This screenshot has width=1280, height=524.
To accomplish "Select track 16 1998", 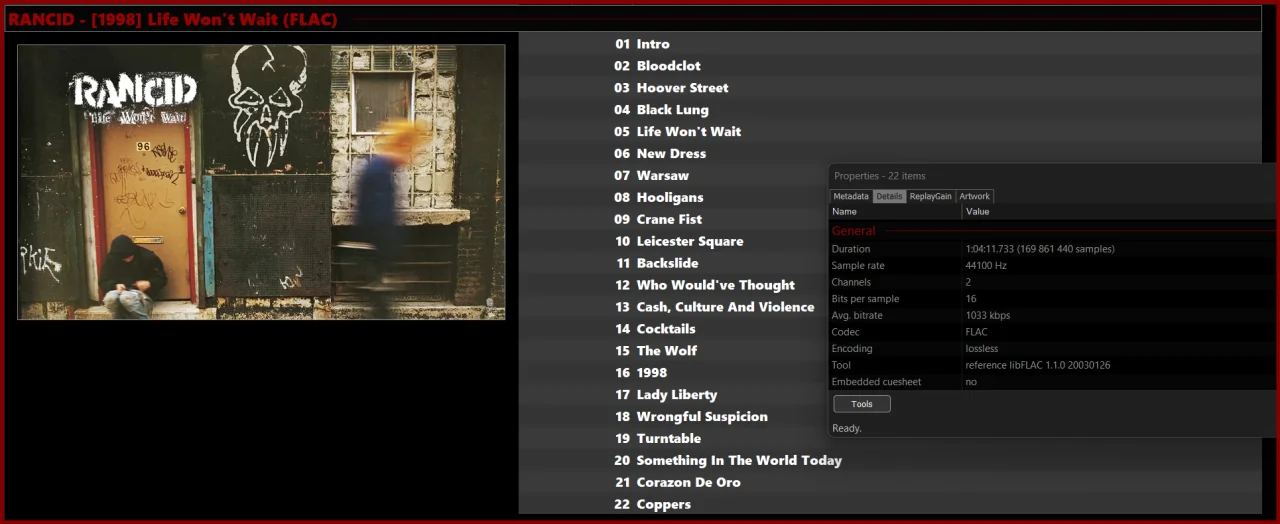I will pyautogui.click(x=673, y=373).
